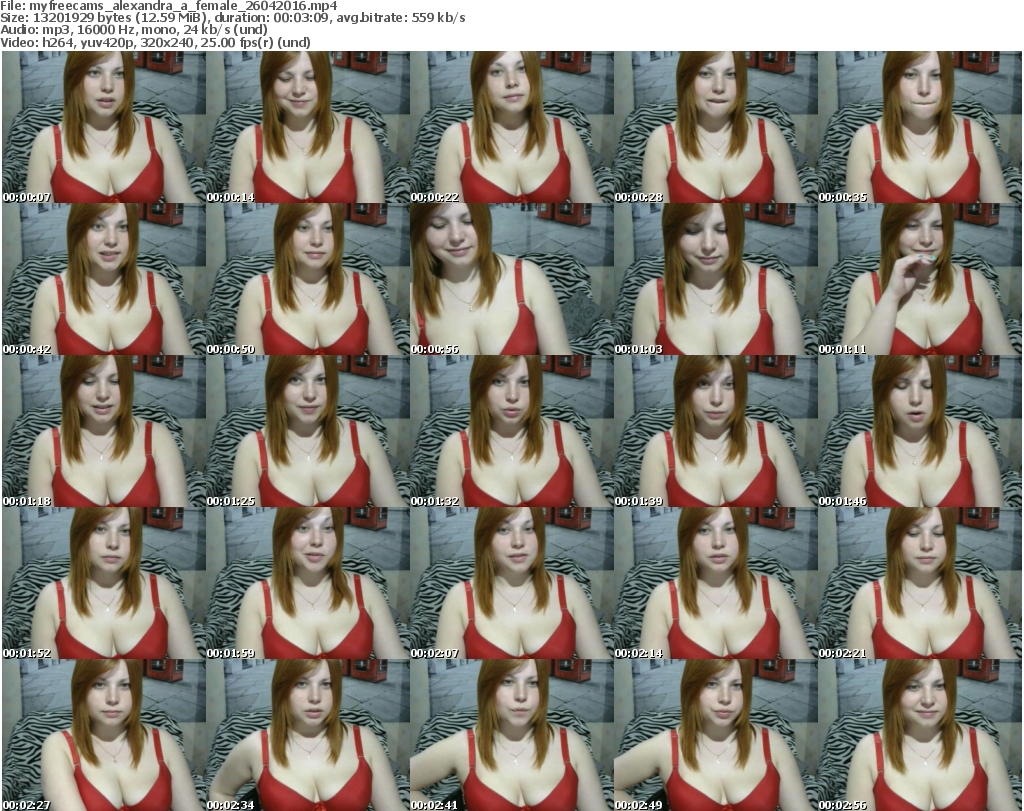Select the thumbnail stamped 00:02:34
Viewport: 1024px width, 811px height.
[x=308, y=735]
